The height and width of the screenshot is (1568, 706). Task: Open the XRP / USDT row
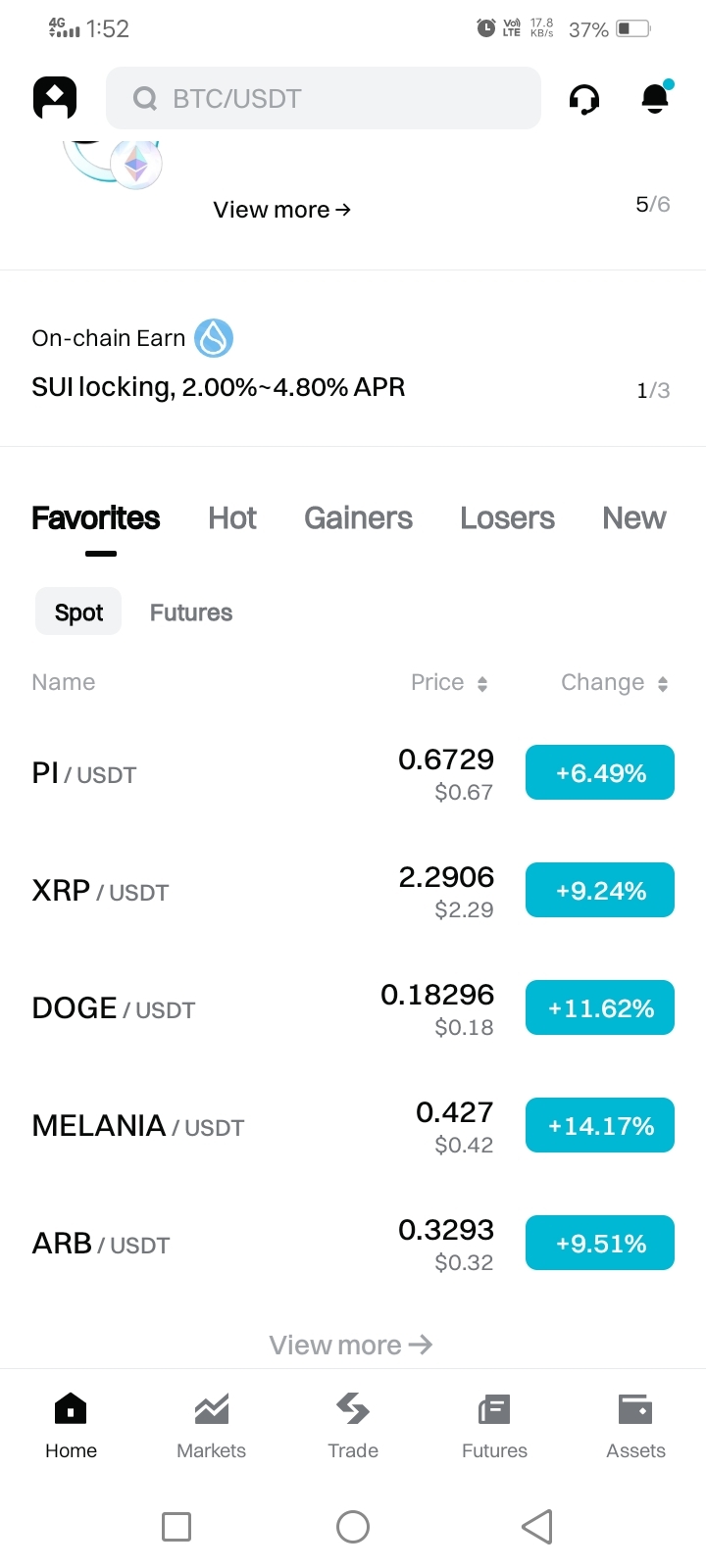pyautogui.click(x=353, y=891)
